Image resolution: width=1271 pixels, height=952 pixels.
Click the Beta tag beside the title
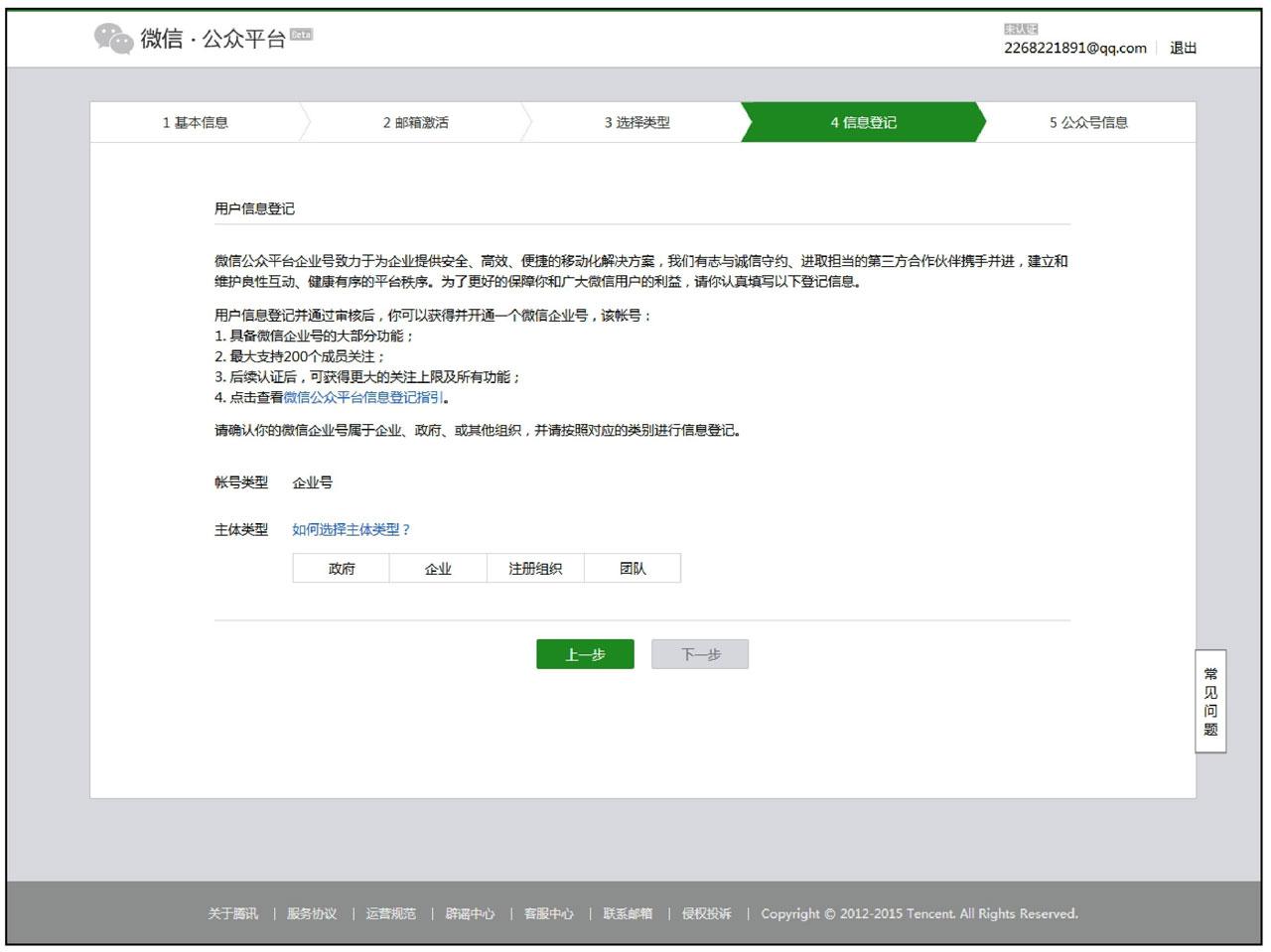pyautogui.click(x=301, y=34)
